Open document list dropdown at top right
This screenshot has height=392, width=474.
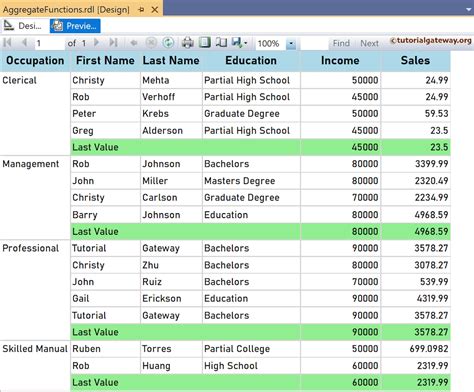point(468,9)
